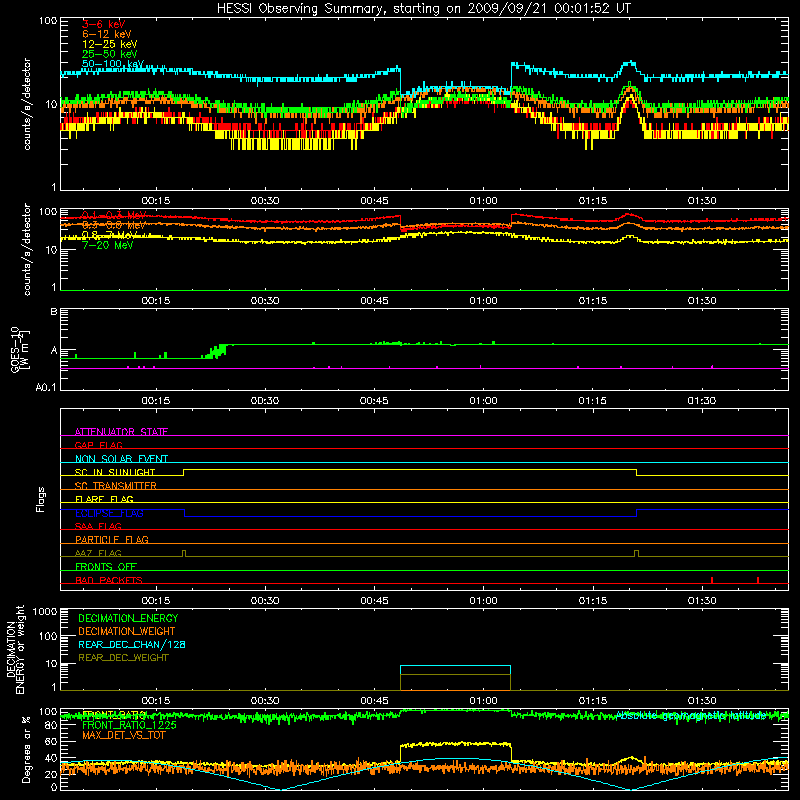Click the PARTICLE_FLAG label
This screenshot has width=800, height=800.
click(112, 539)
